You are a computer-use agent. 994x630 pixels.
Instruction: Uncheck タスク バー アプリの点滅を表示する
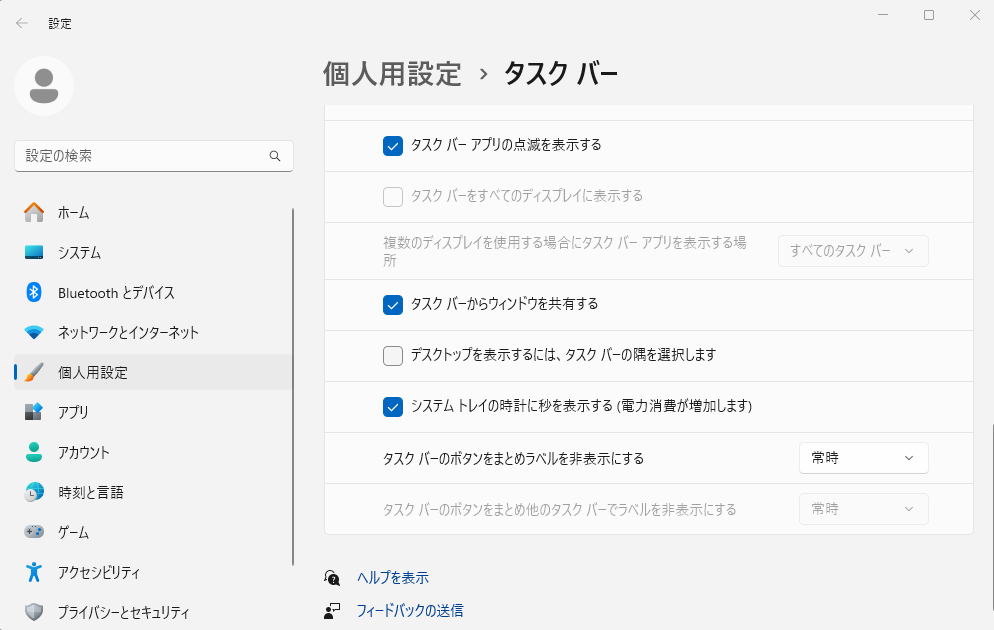pyautogui.click(x=393, y=146)
